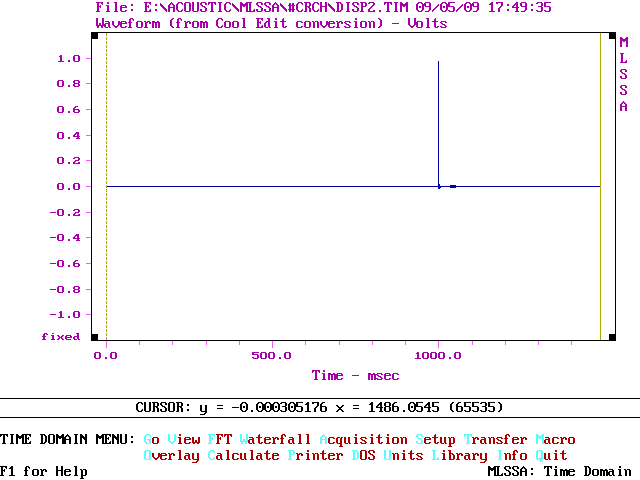
Task: Click the impulse spike peak near 1000 msec
Action: (x=438, y=62)
